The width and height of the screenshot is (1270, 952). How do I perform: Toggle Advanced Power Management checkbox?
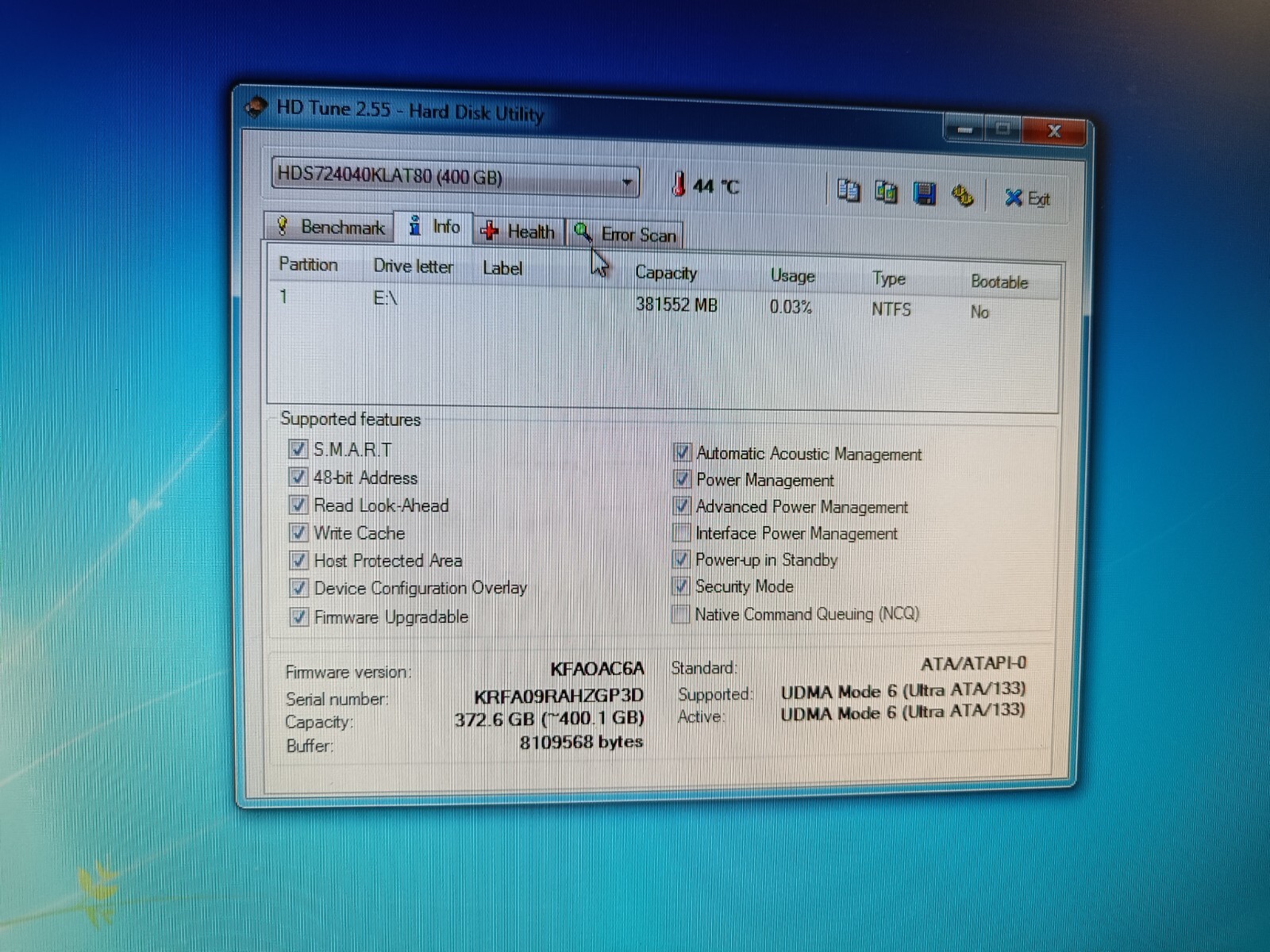(682, 505)
